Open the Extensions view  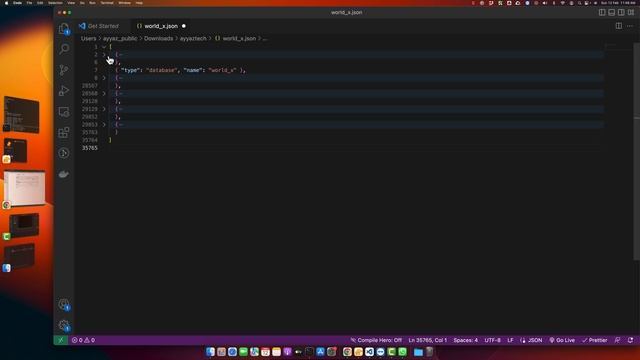[64, 132]
